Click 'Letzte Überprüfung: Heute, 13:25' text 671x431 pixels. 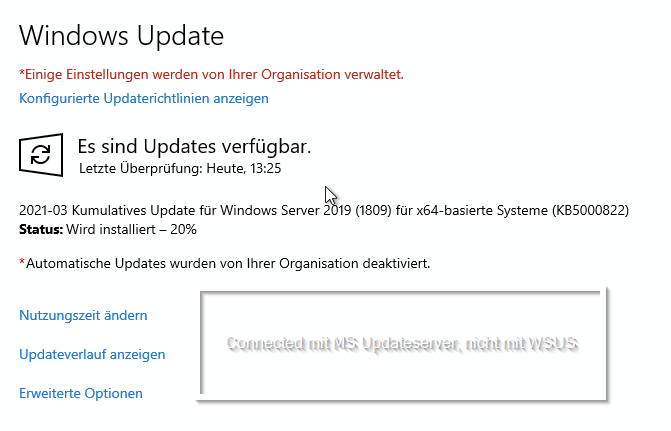(180, 168)
